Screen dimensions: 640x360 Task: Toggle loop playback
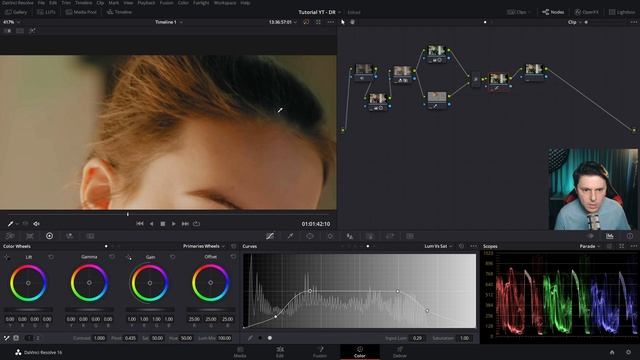click(x=196, y=224)
